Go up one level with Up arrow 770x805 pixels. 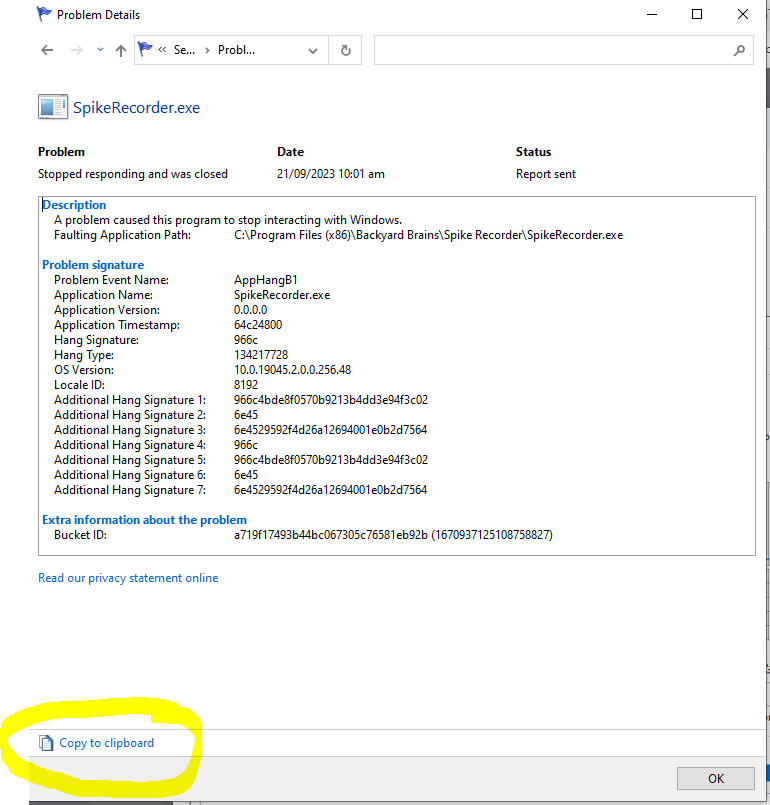121,50
